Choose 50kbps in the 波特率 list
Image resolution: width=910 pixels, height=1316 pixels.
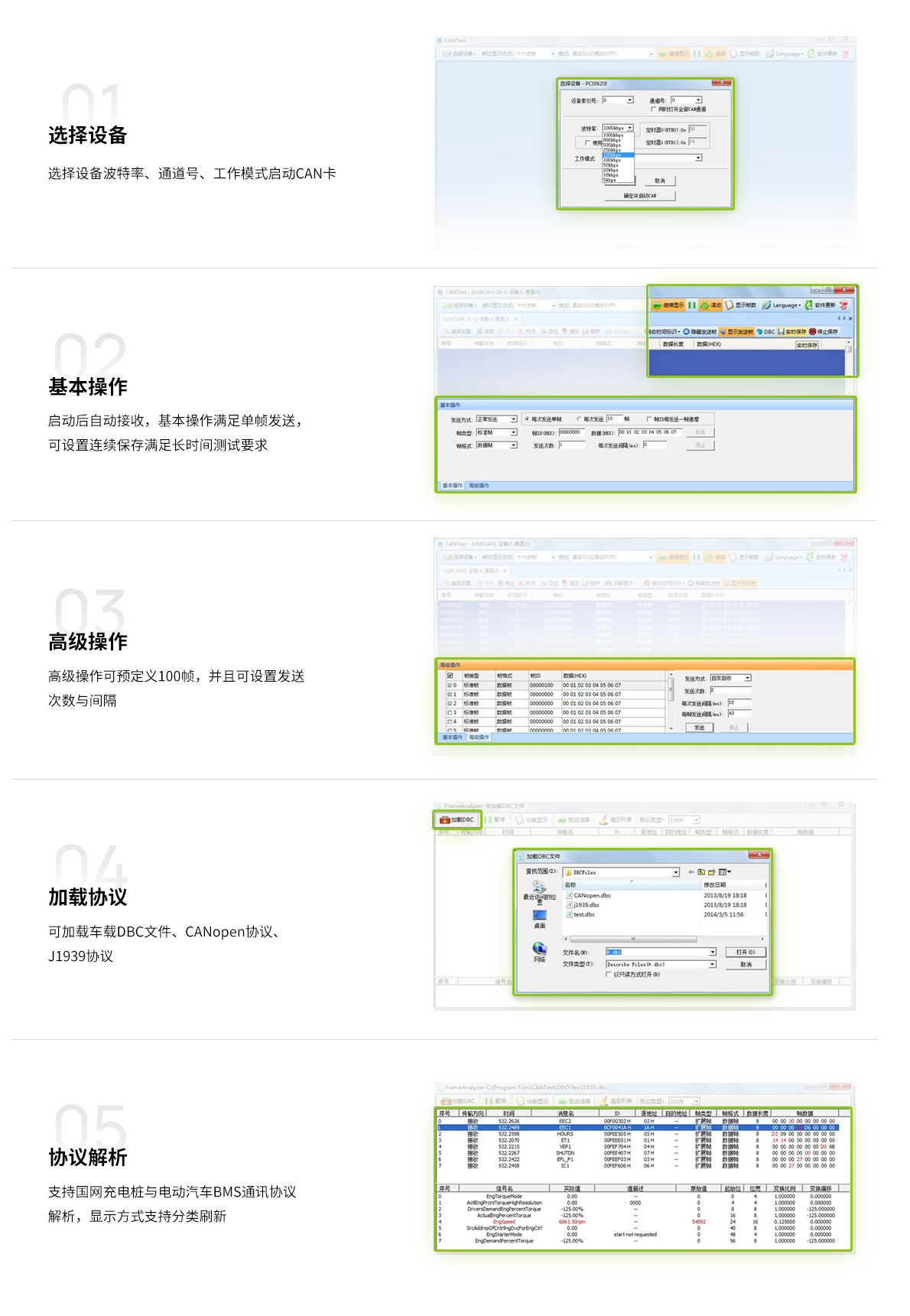coord(618,165)
